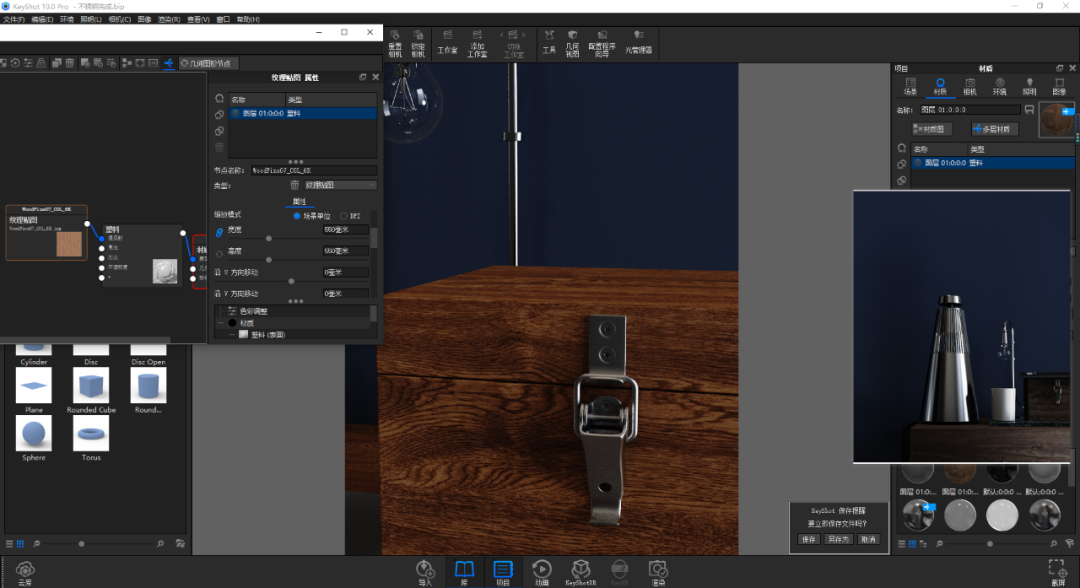
Task: Click refresh icon beside graph properties list
Action: click(x=219, y=98)
